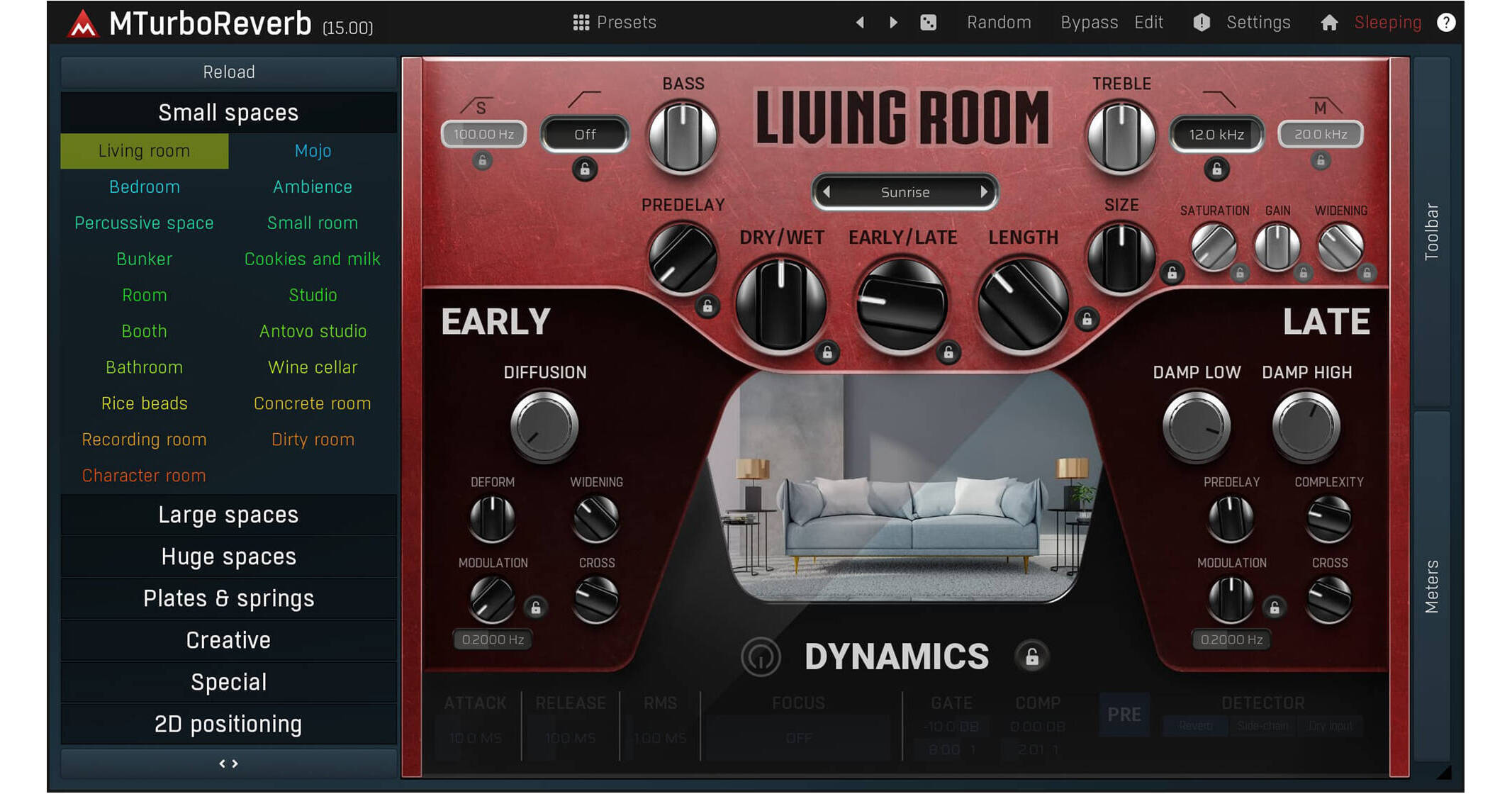Enable Bypass in the top bar
Viewport: 1512px width, 794px height.
point(1089,22)
